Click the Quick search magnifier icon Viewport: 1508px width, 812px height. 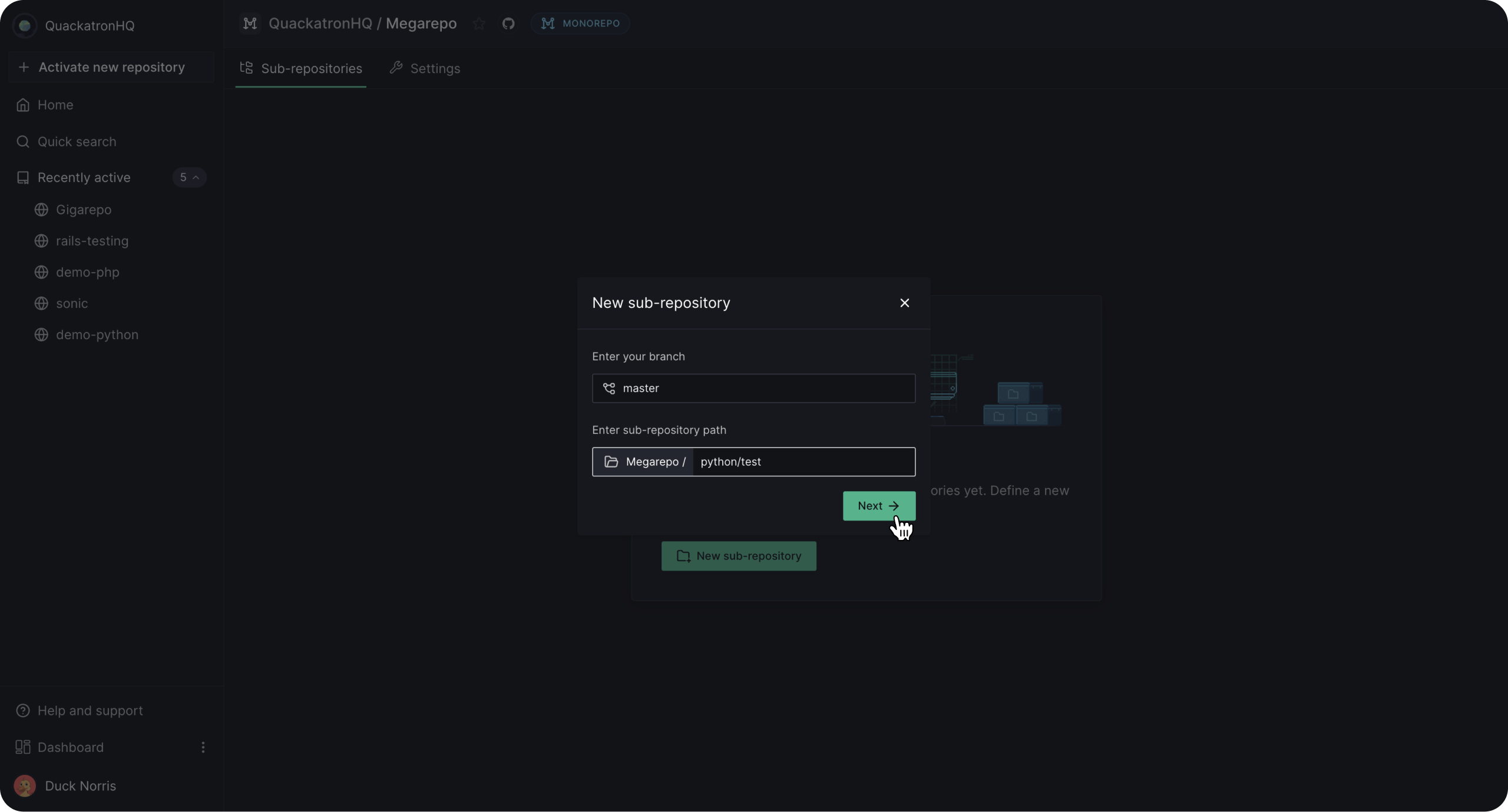point(23,141)
